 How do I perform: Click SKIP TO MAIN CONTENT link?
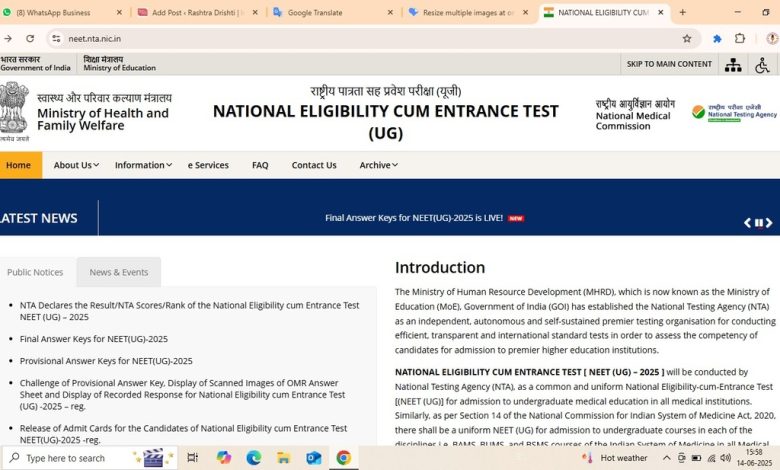coord(669,64)
